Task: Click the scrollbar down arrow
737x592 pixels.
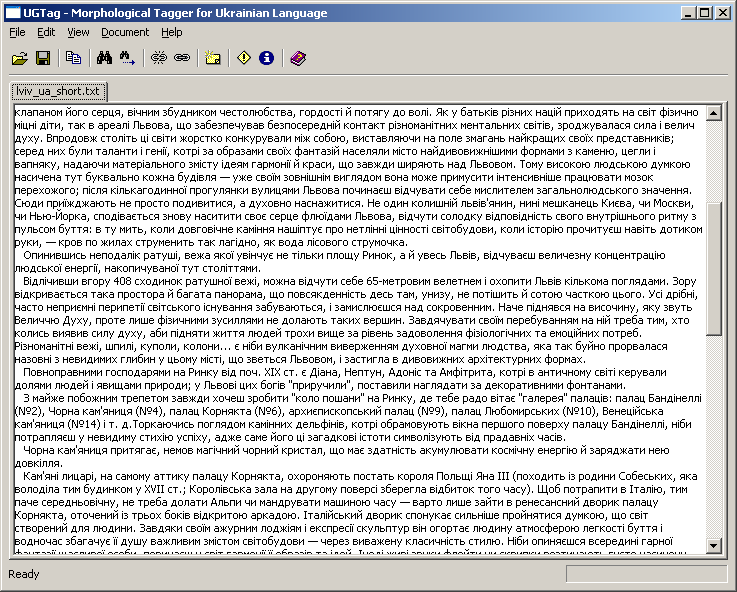Action: 713,545
